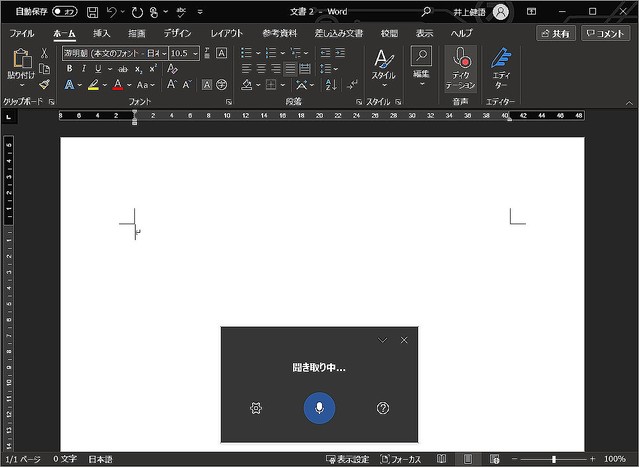
Task: Pick the red font color swatch
Action: (x=118, y=85)
